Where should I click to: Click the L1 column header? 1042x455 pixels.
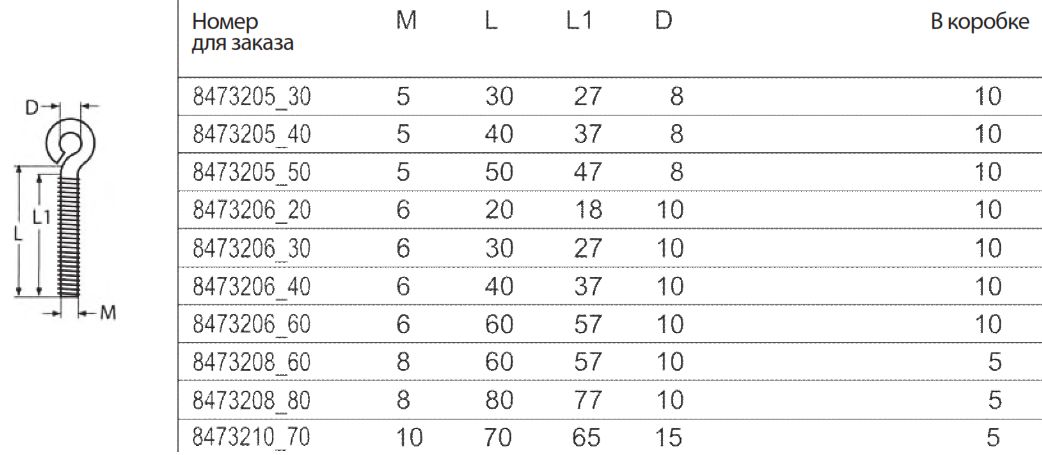[579, 22]
